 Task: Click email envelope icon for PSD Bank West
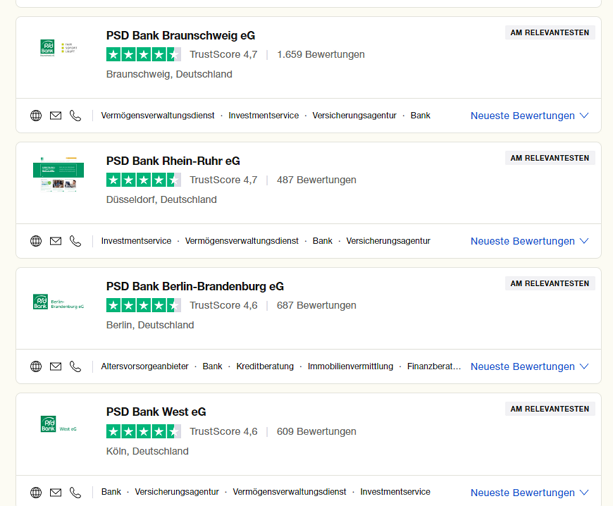tap(56, 492)
